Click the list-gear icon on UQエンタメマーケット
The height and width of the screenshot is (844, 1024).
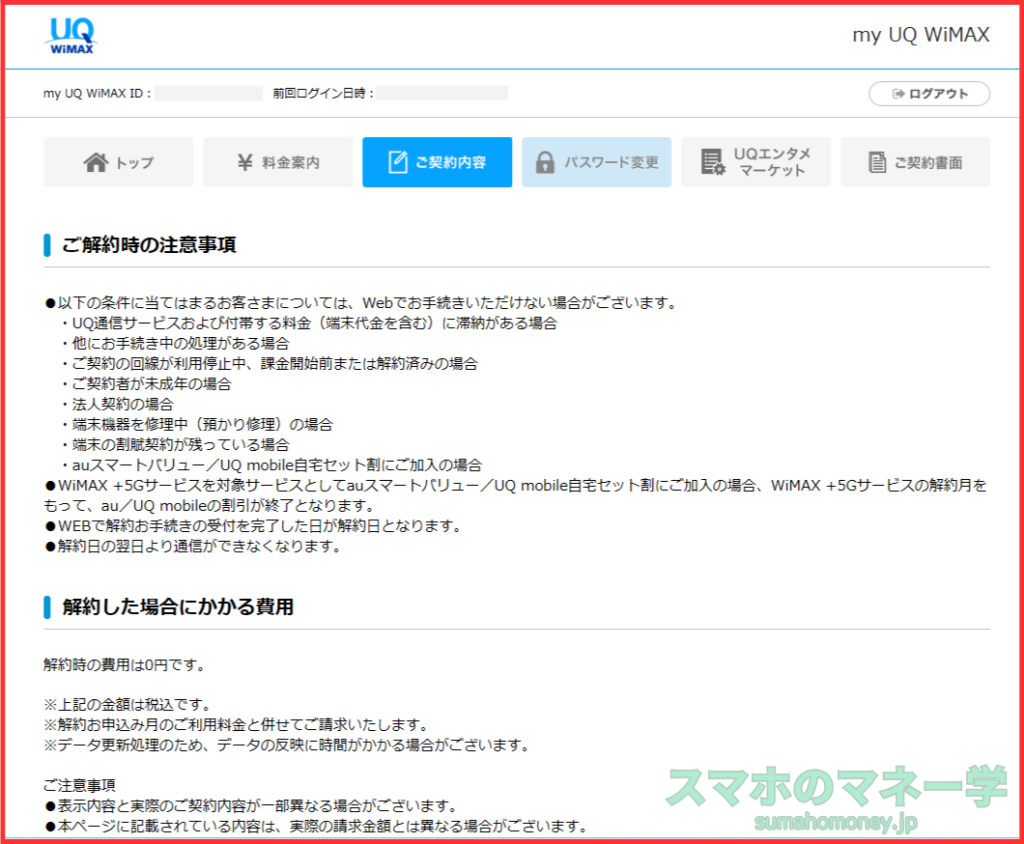pyautogui.click(x=712, y=162)
